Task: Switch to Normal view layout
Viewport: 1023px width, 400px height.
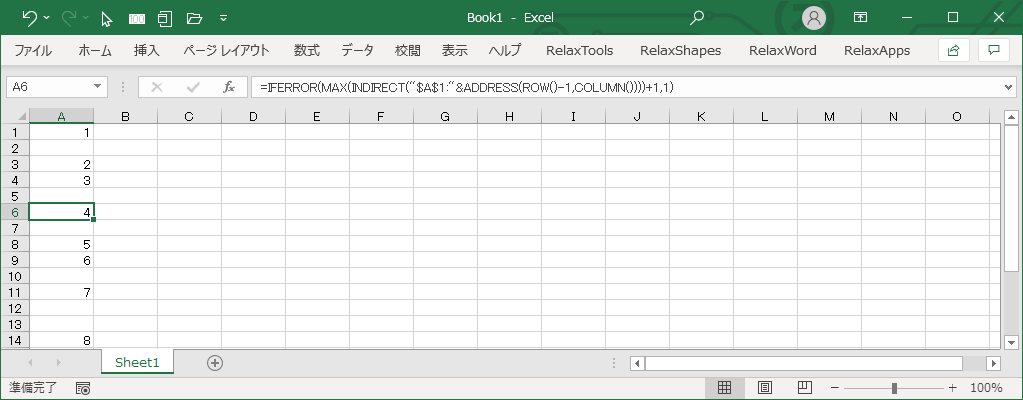Action: point(725,388)
